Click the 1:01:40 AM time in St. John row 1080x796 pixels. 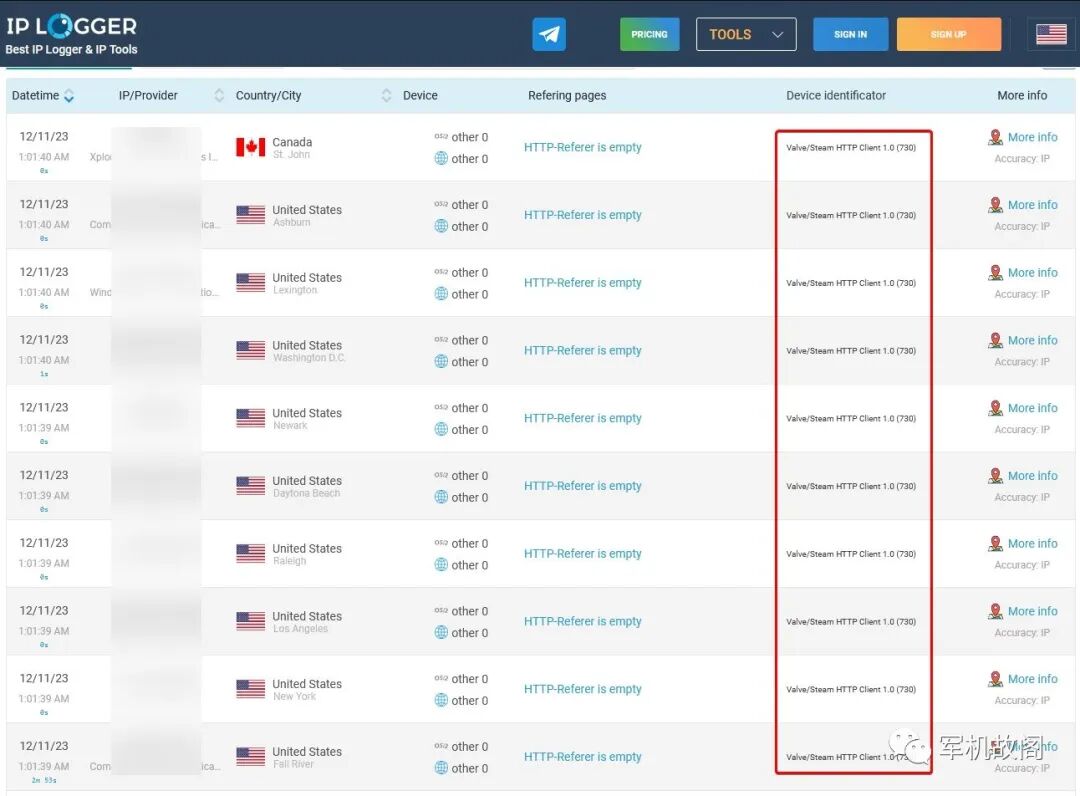point(44,157)
